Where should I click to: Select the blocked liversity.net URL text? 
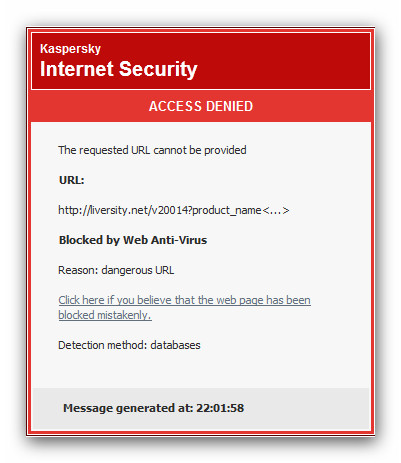(x=174, y=210)
